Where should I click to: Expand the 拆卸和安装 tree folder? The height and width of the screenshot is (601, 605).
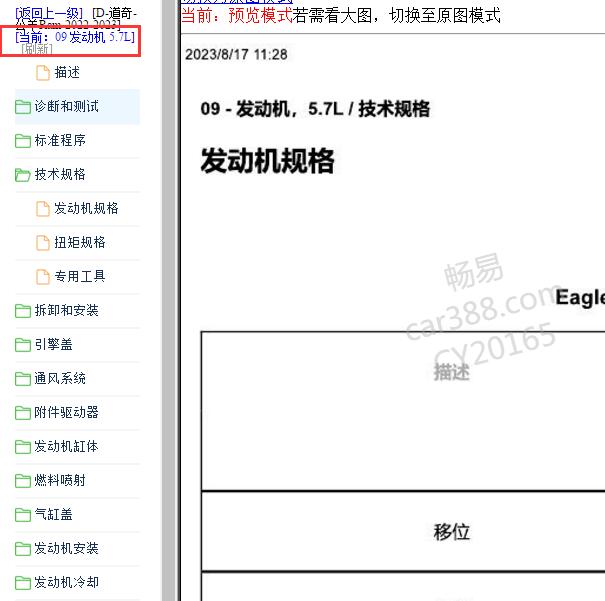click(x=66, y=310)
